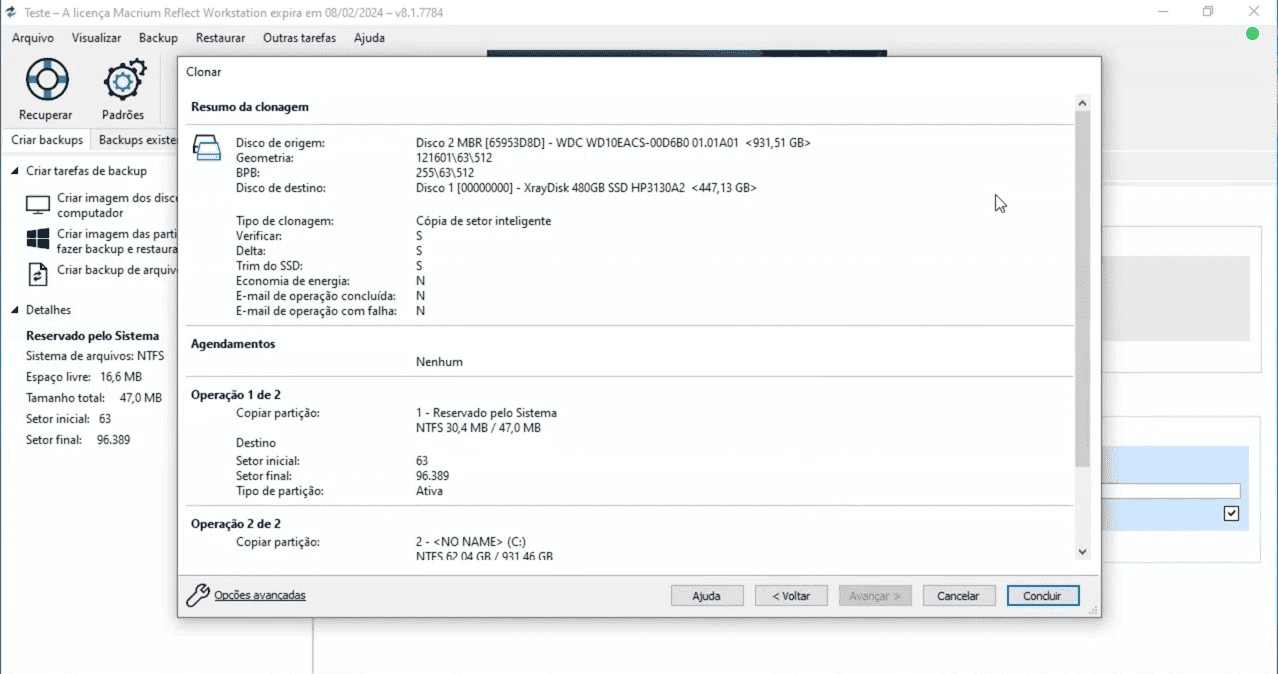Click the 'Setor final: 96.389' line under Detalhes
This screenshot has height=674, width=1278.
(78, 440)
